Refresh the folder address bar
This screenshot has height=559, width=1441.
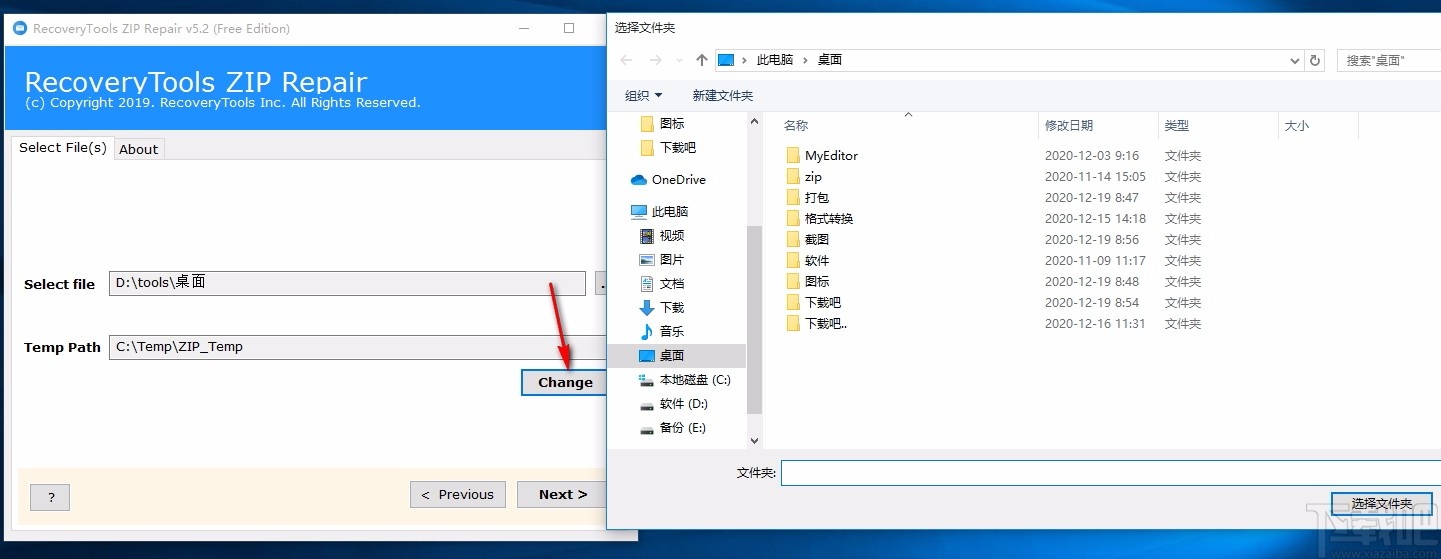click(x=1316, y=60)
